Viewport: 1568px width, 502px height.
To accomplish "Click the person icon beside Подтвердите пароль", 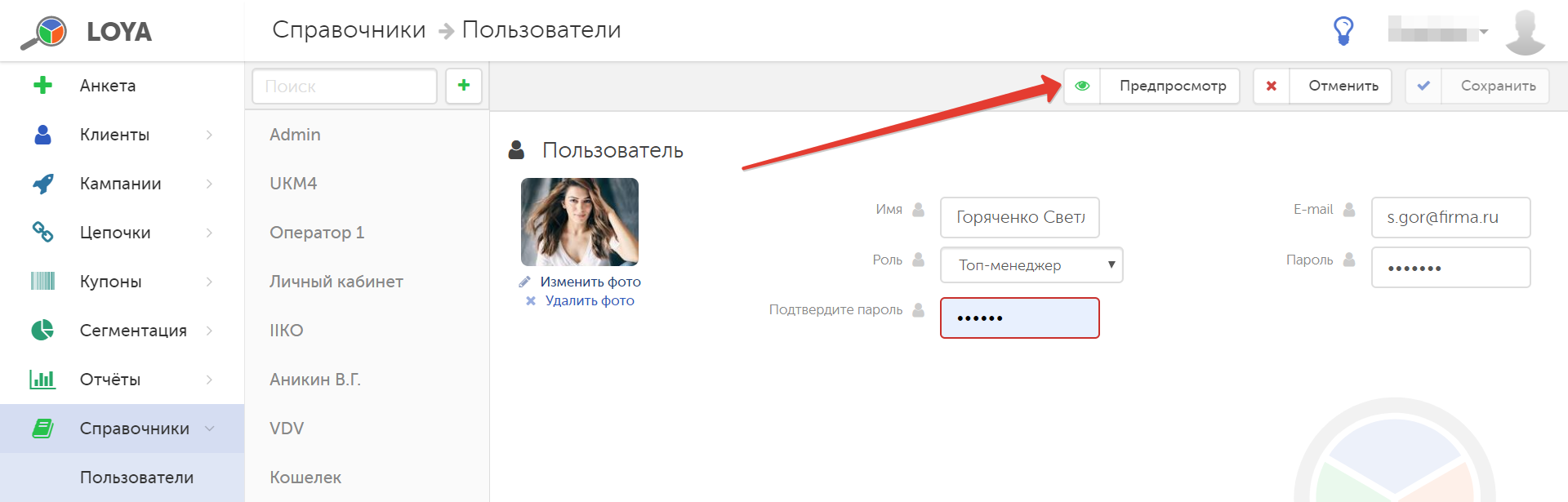I will (918, 310).
